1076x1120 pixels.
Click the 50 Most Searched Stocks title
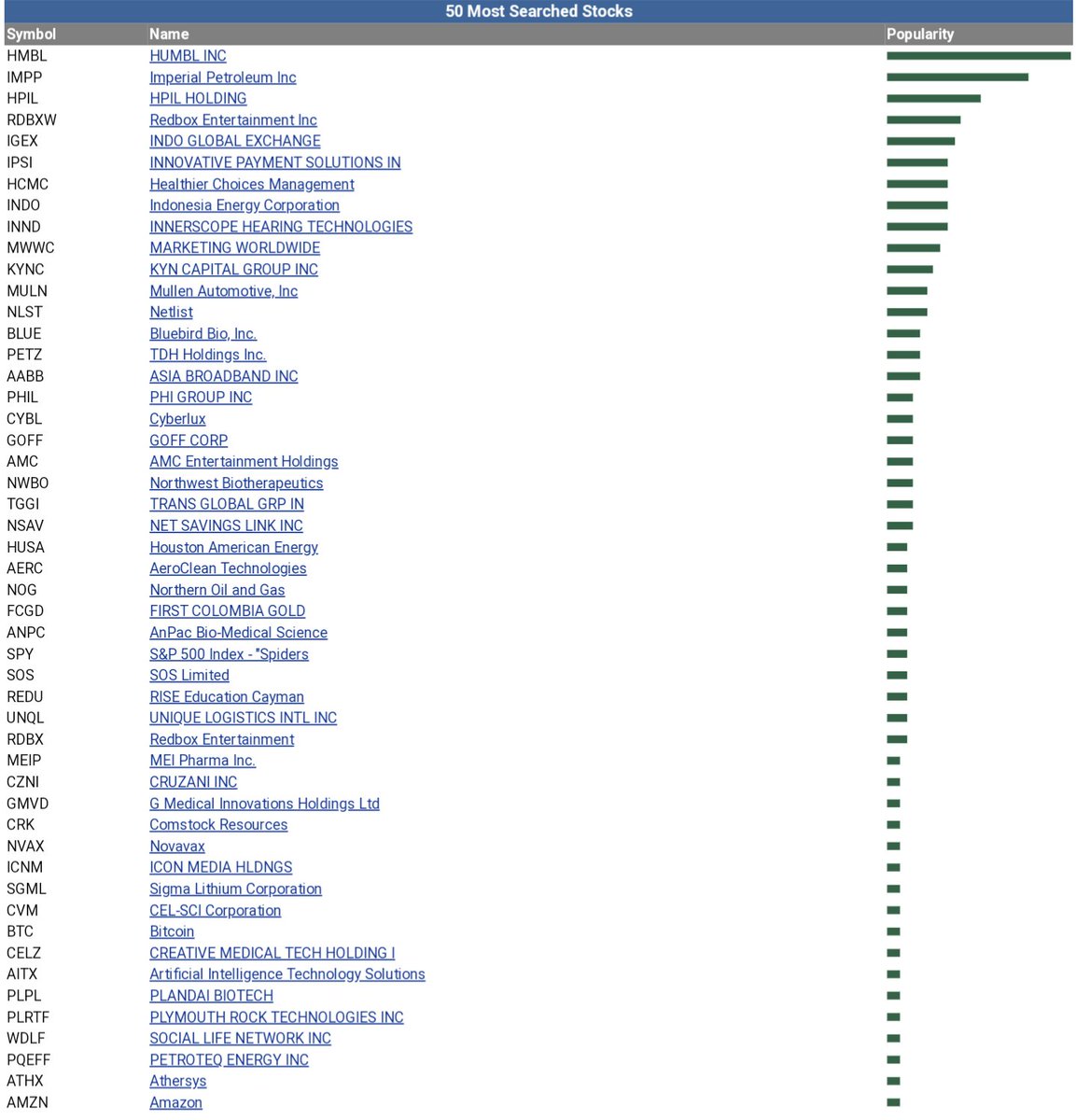pyautogui.click(x=538, y=11)
